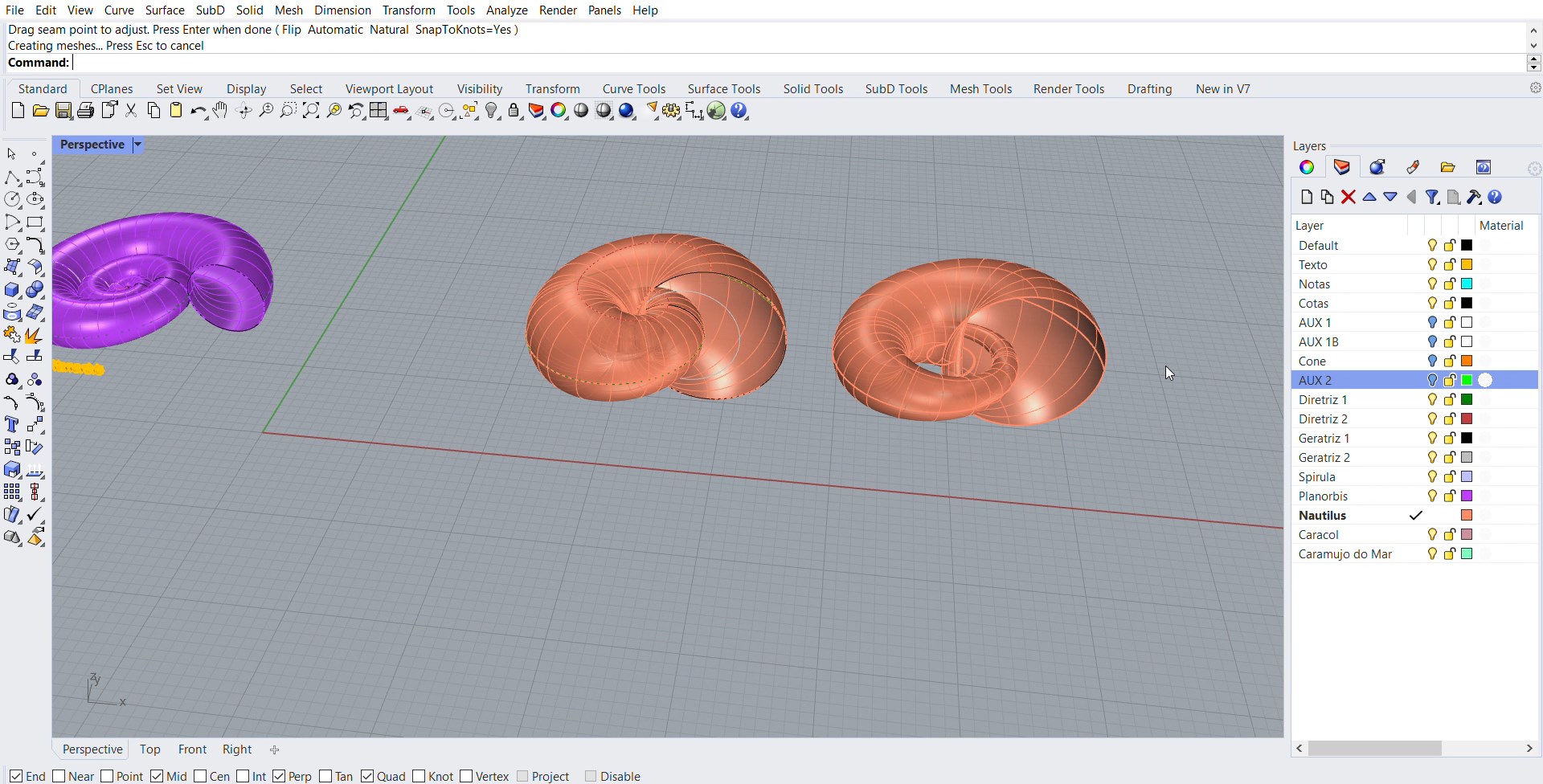Click the Boolean union spheres tool
Image resolution: width=1543 pixels, height=784 pixels.
[35, 290]
